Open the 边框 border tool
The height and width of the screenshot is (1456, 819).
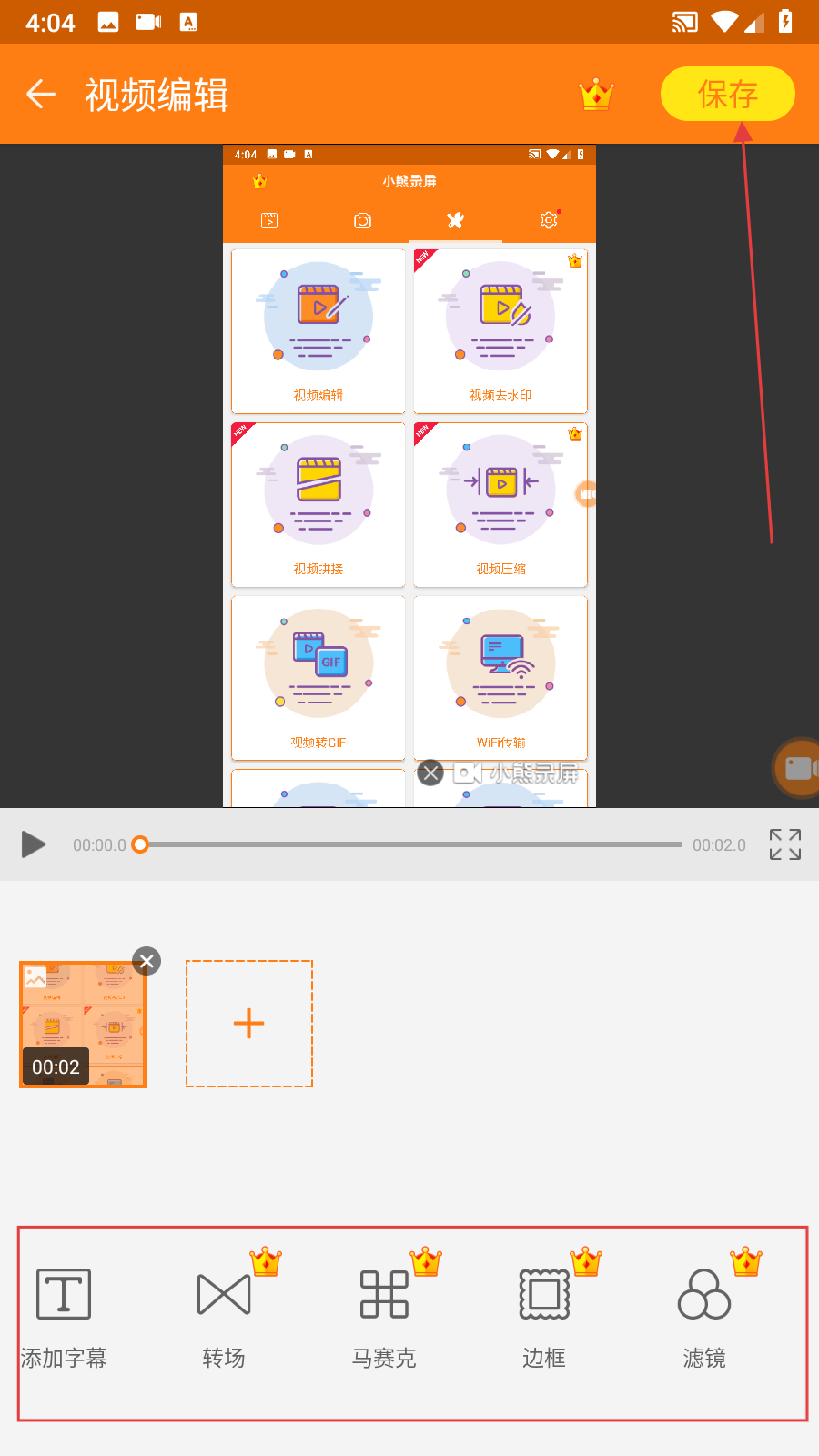pyautogui.click(x=544, y=1319)
